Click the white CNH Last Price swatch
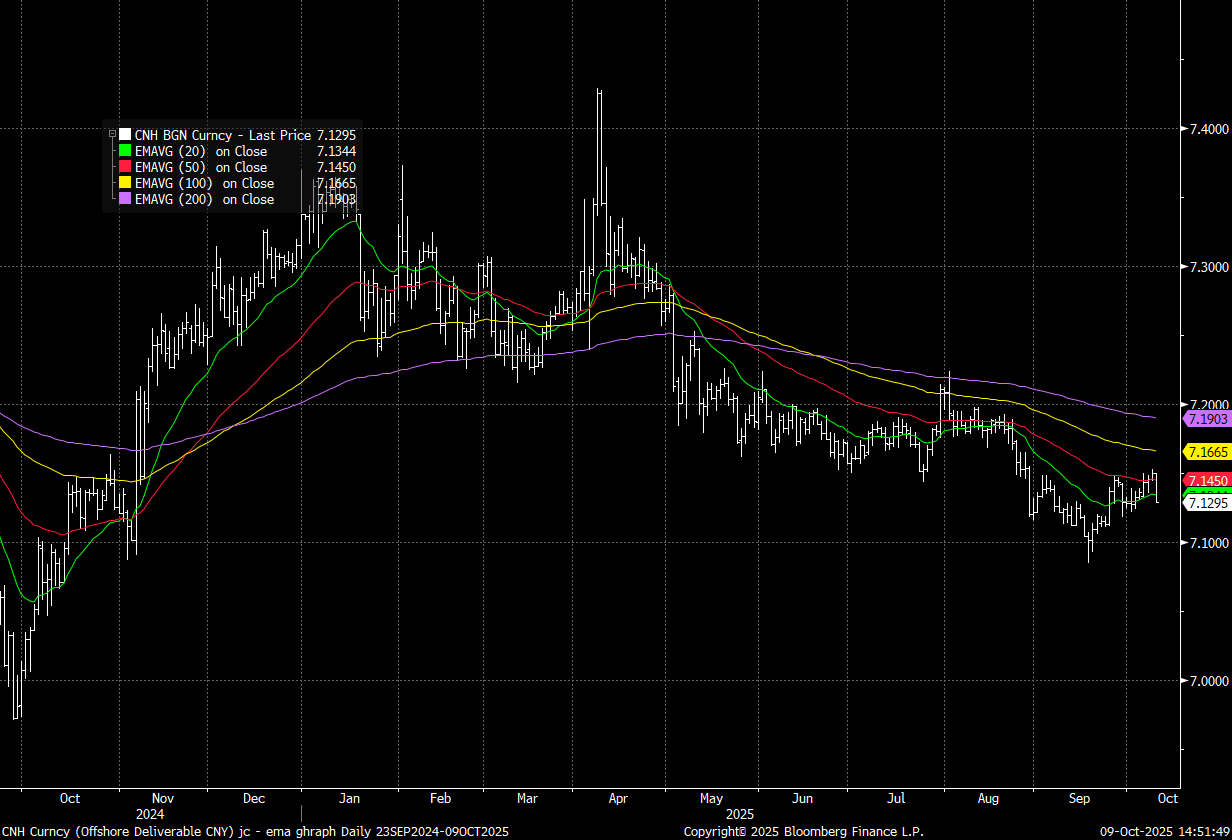This screenshot has height=840, width=1232. pyautogui.click(x=124, y=135)
